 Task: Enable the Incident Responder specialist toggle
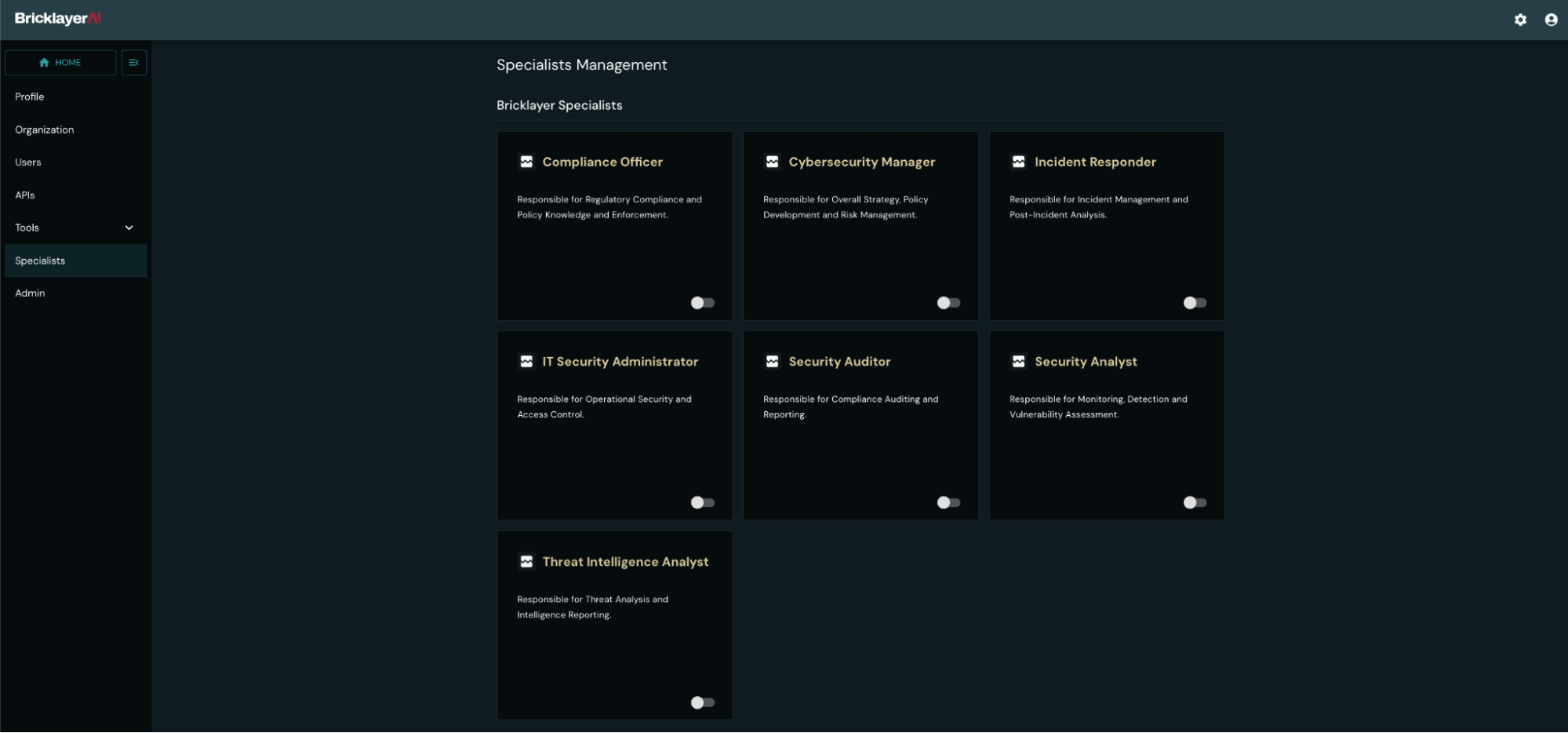pos(1195,303)
